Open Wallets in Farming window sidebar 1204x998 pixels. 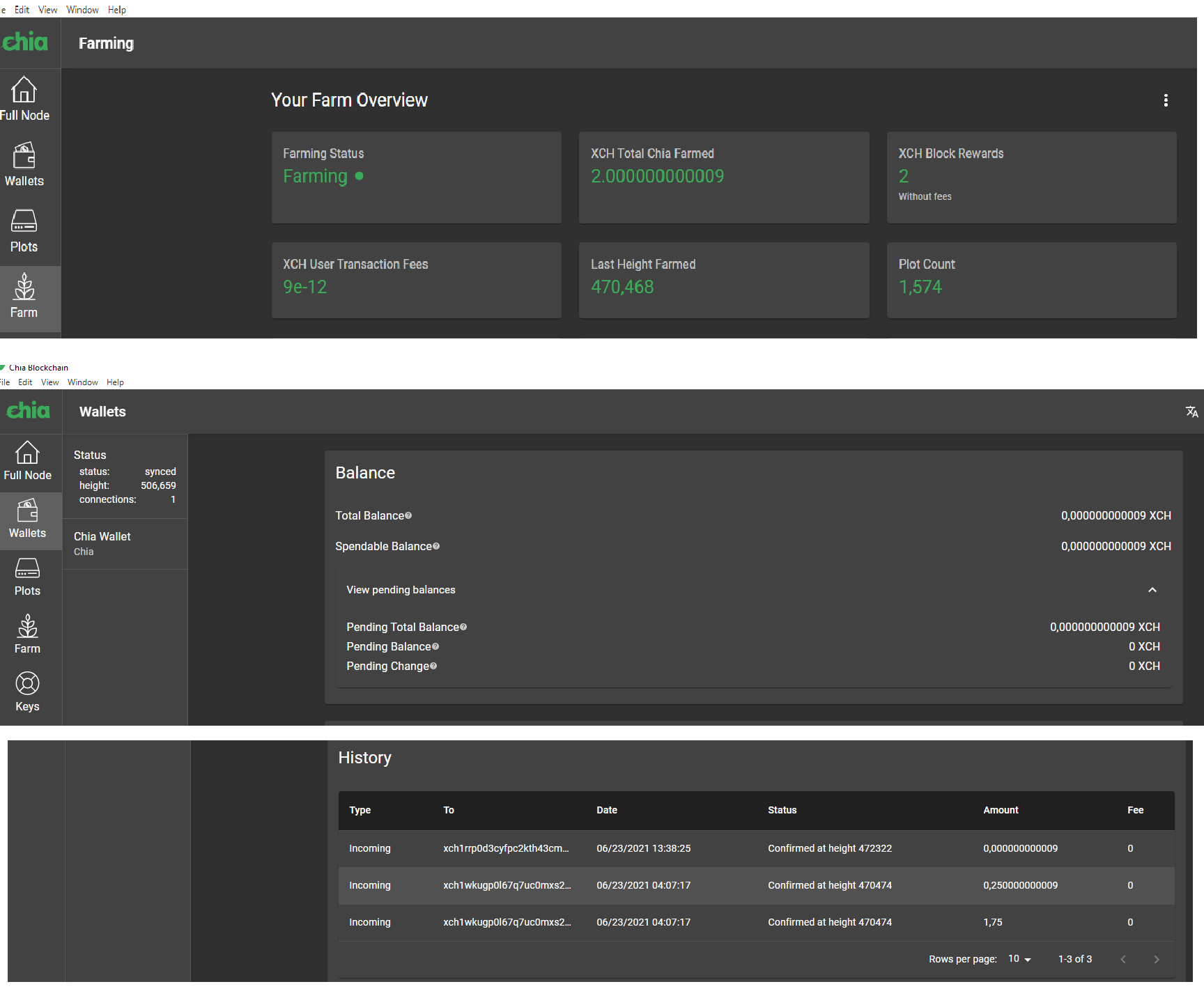pyautogui.click(x=24, y=164)
